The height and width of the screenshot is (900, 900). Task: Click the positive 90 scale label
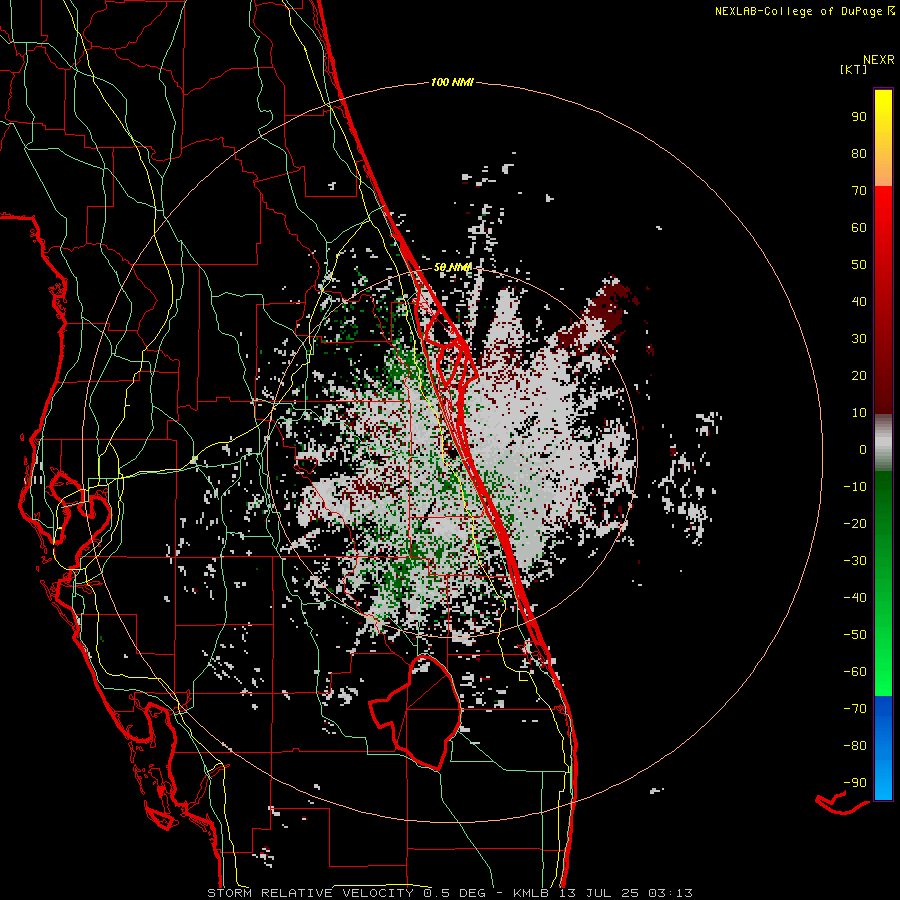coord(859,117)
